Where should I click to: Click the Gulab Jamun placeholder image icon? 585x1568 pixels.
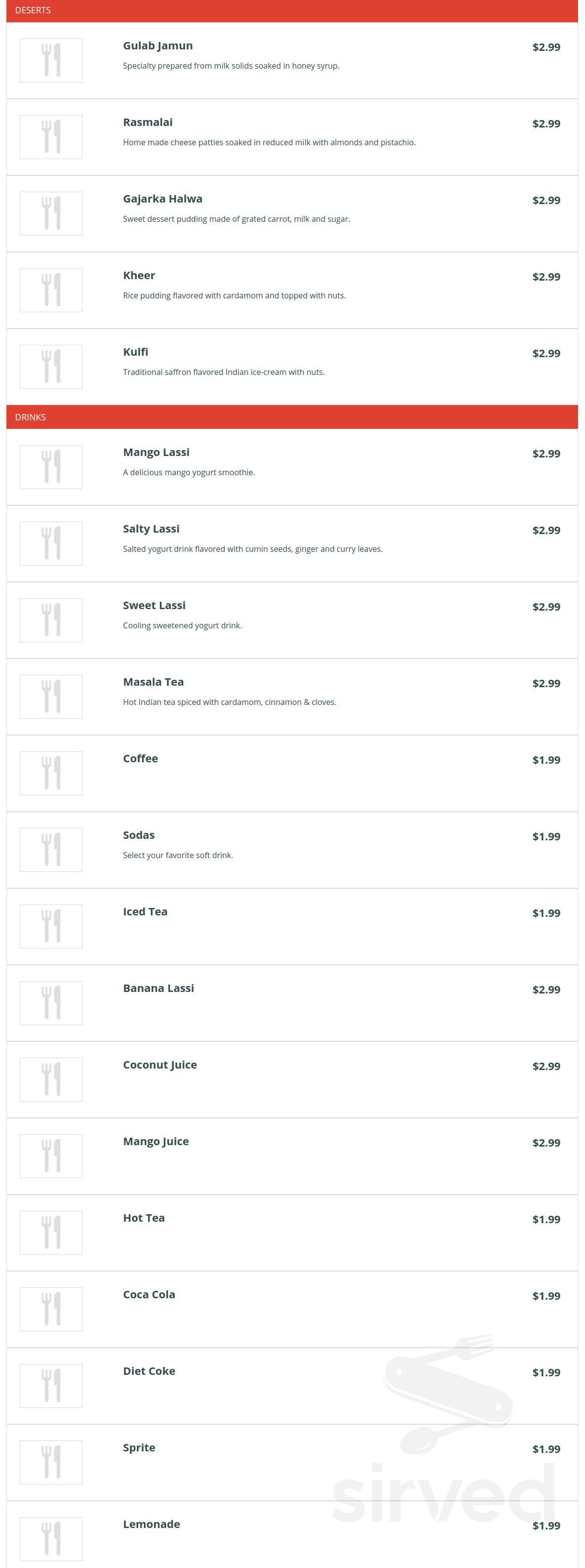[x=51, y=60]
